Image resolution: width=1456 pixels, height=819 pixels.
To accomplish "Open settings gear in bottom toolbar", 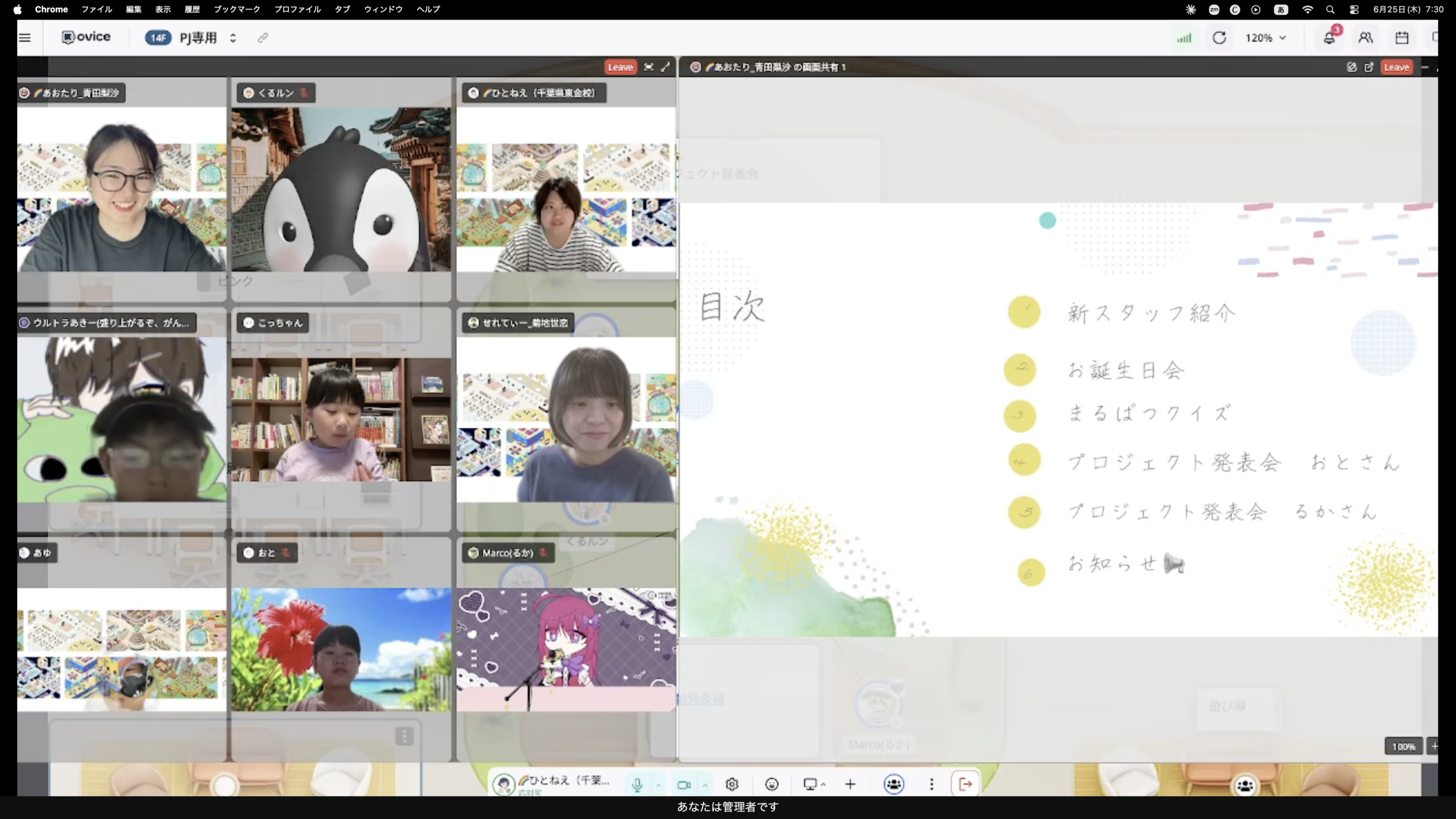I will point(732,784).
